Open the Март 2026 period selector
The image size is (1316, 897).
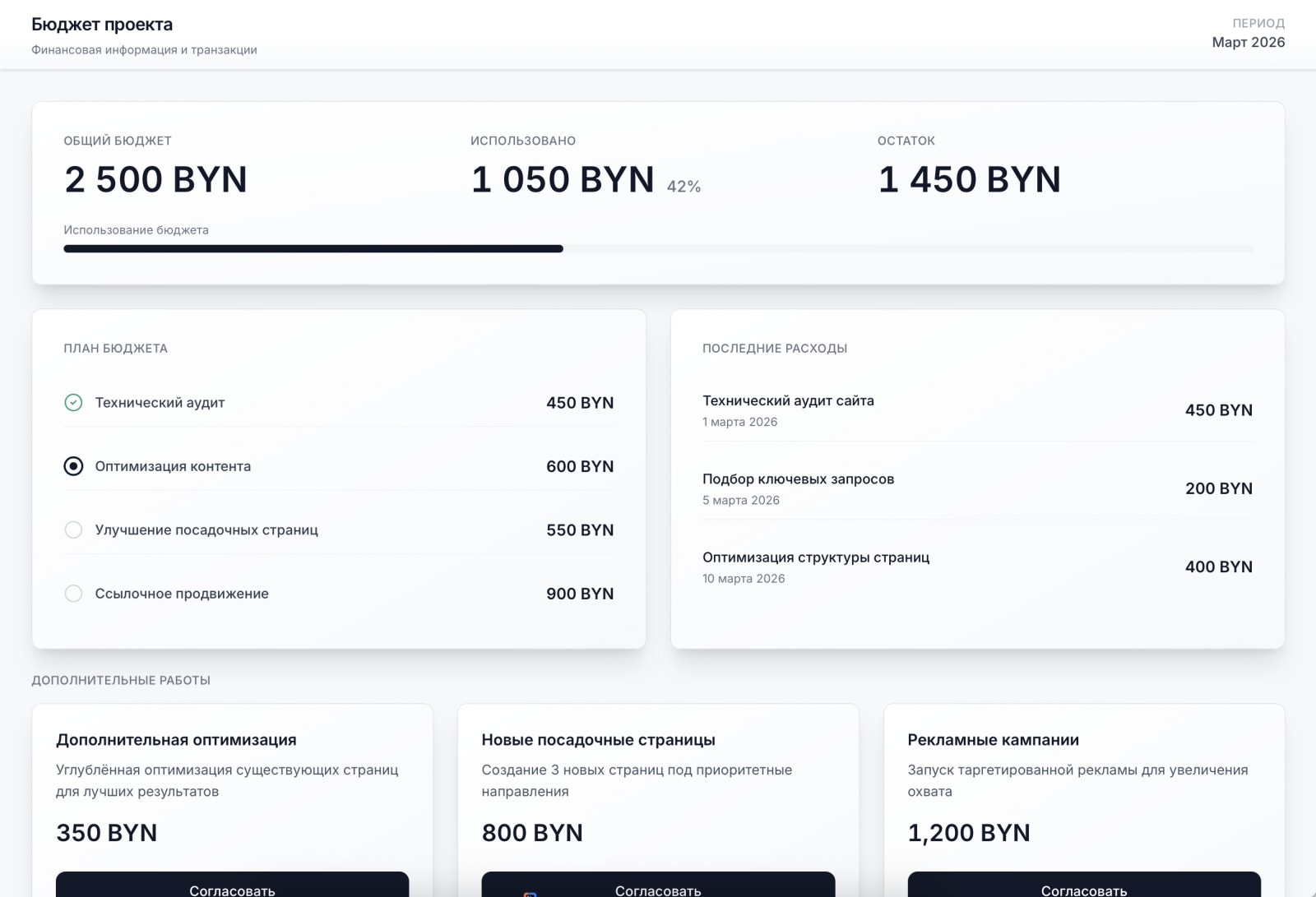click(1248, 42)
